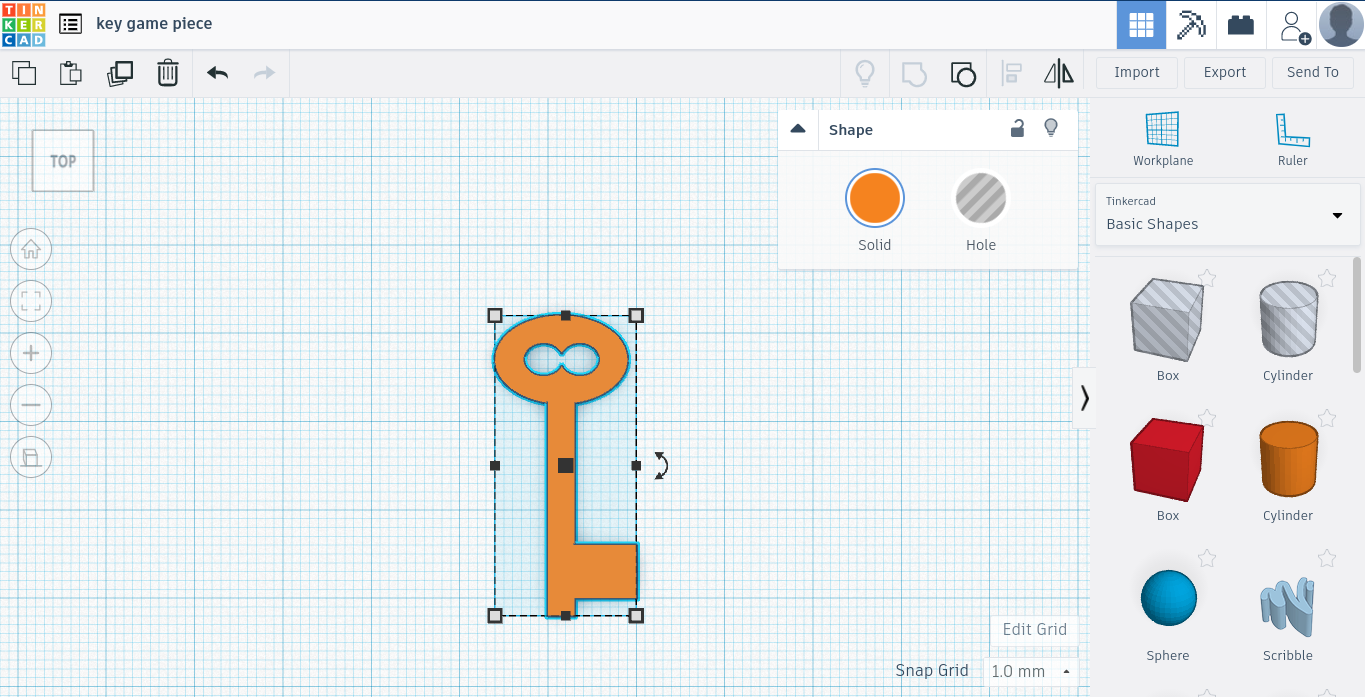Open Snap Grid 1.0 mm dropdown
This screenshot has width=1365, height=697.
[1031, 671]
